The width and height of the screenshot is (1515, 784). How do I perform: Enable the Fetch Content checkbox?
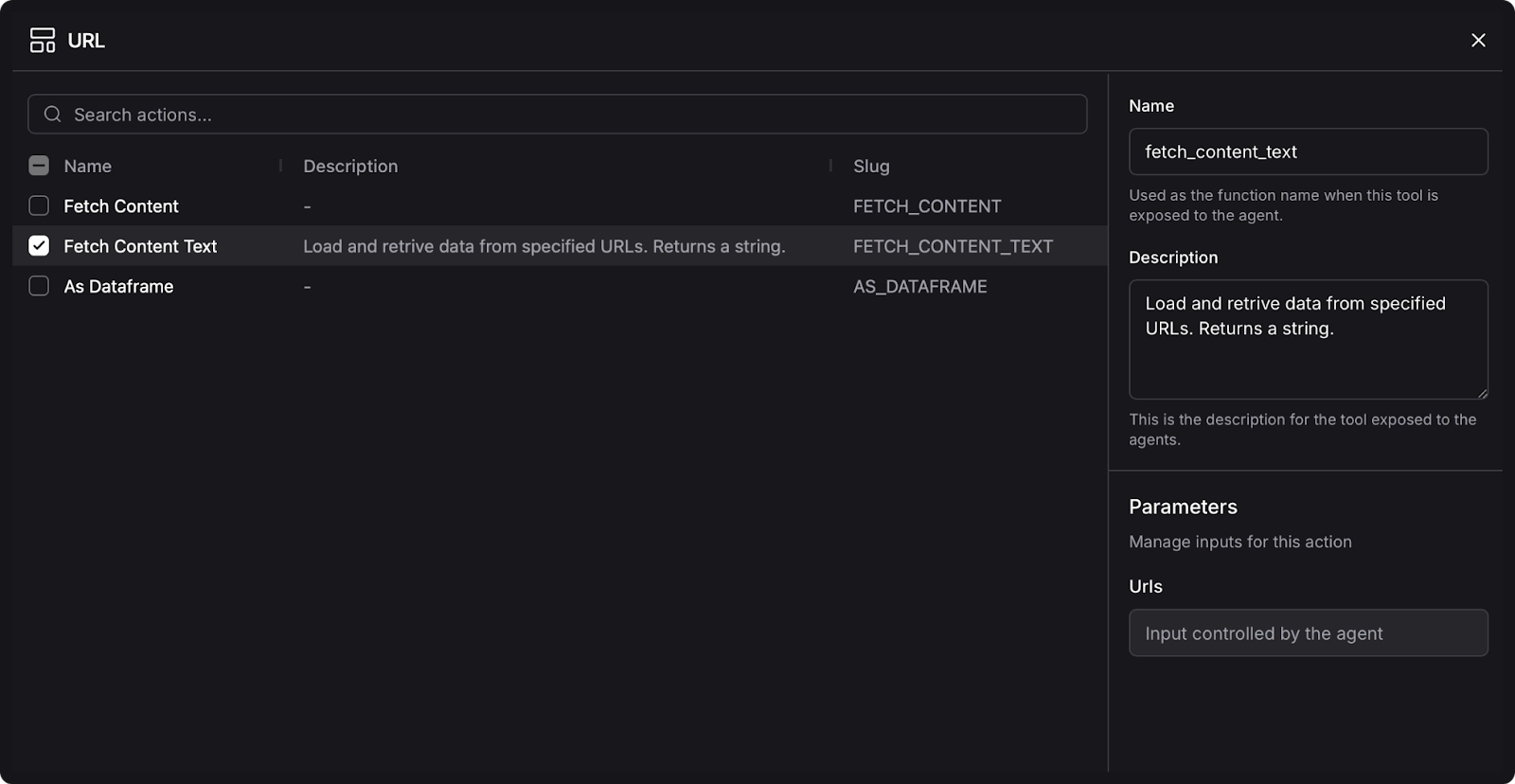[39, 205]
